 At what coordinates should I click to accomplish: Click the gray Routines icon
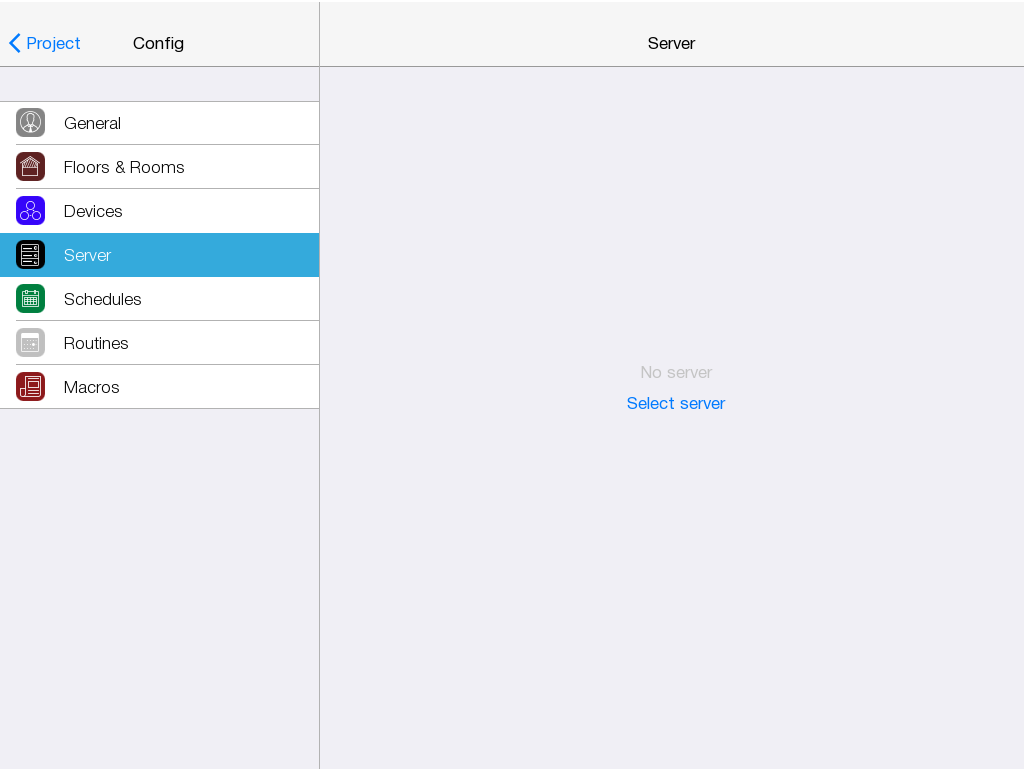tap(30, 343)
